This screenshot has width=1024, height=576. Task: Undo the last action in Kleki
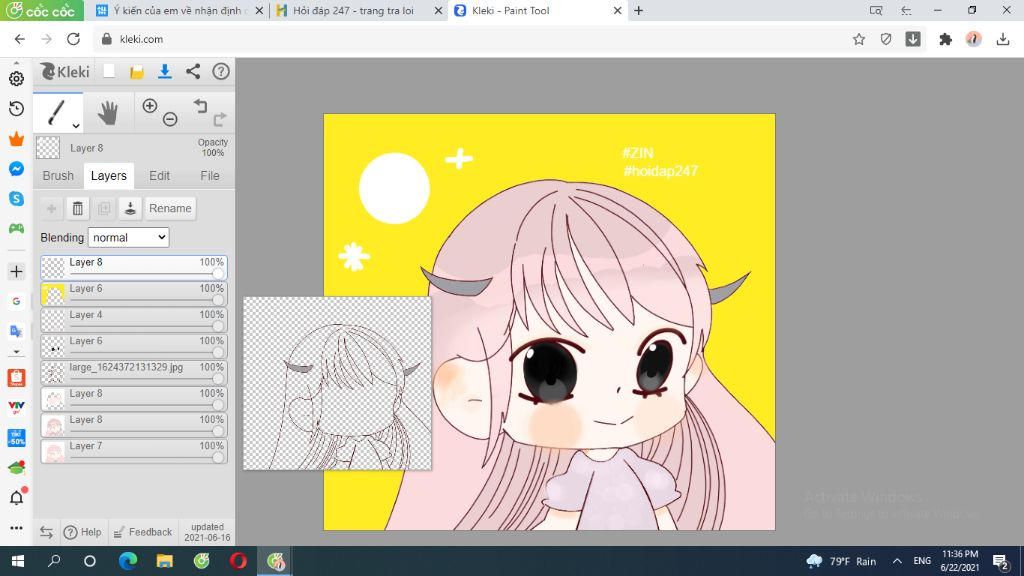click(x=200, y=106)
